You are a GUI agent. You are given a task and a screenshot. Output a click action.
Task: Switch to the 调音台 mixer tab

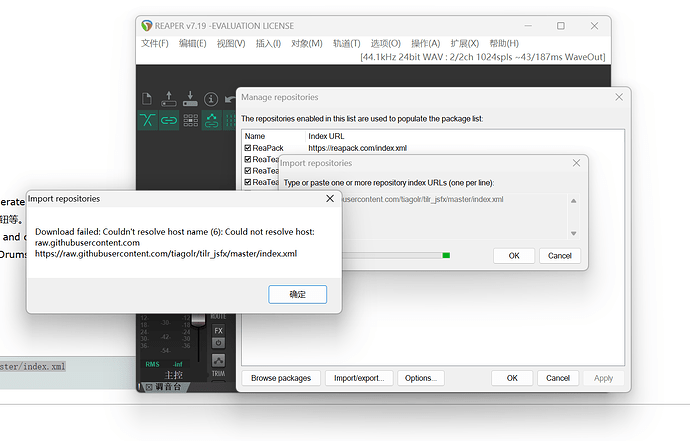point(168,387)
